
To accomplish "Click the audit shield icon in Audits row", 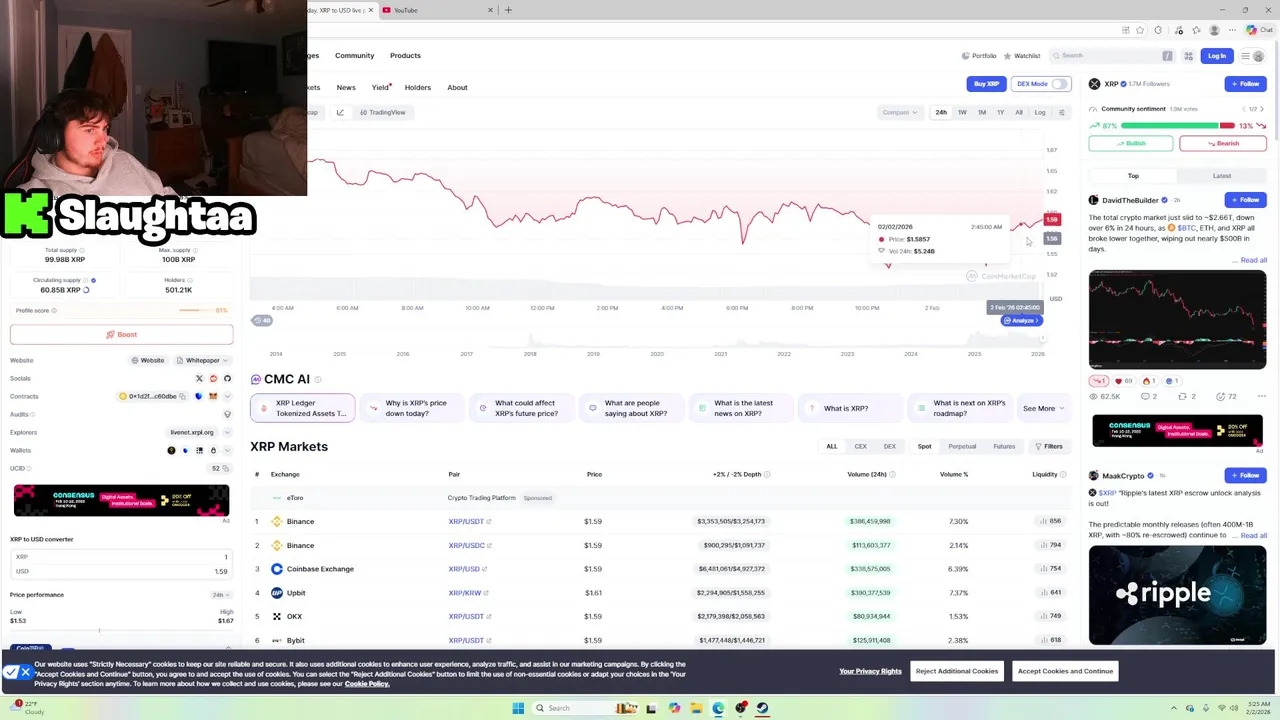I will pos(227,414).
